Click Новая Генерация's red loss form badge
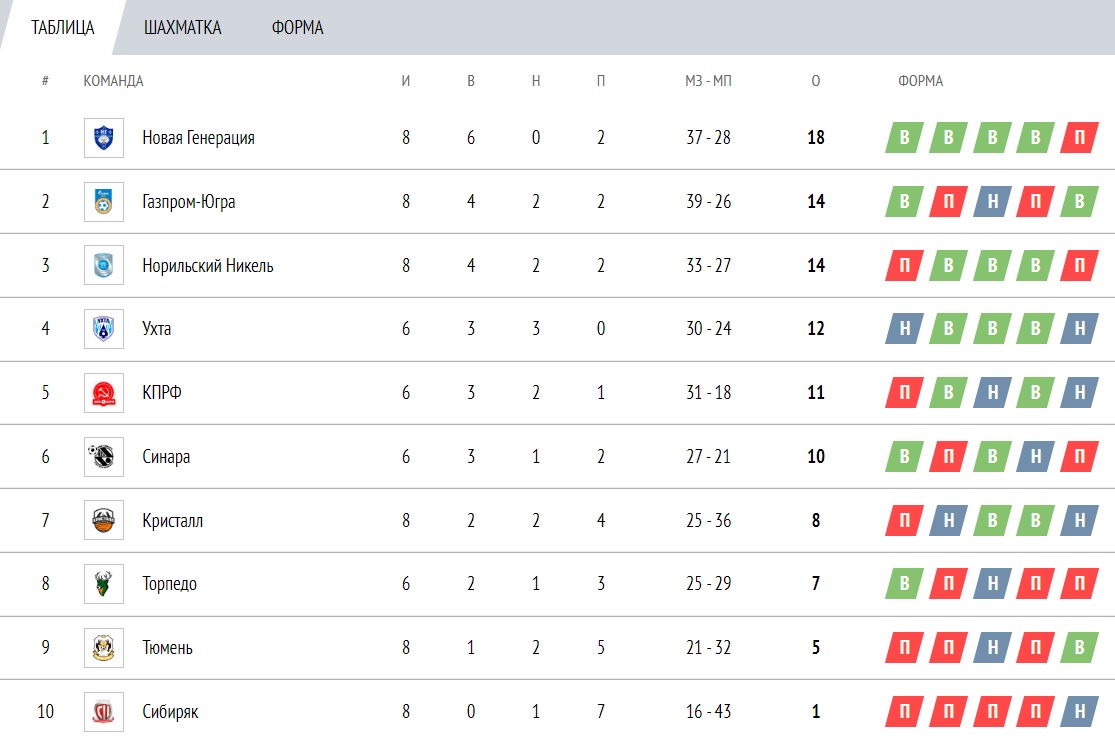 pyautogui.click(x=1080, y=138)
